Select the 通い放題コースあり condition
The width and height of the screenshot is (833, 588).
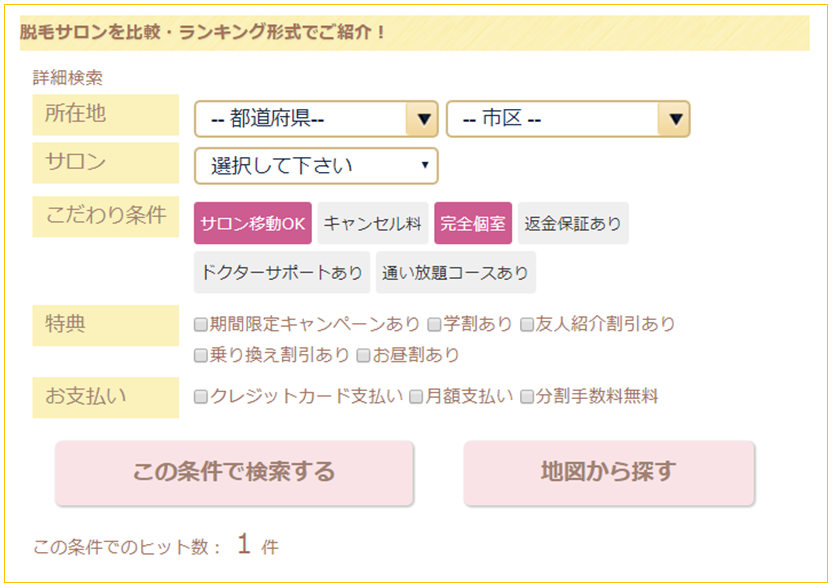455,272
